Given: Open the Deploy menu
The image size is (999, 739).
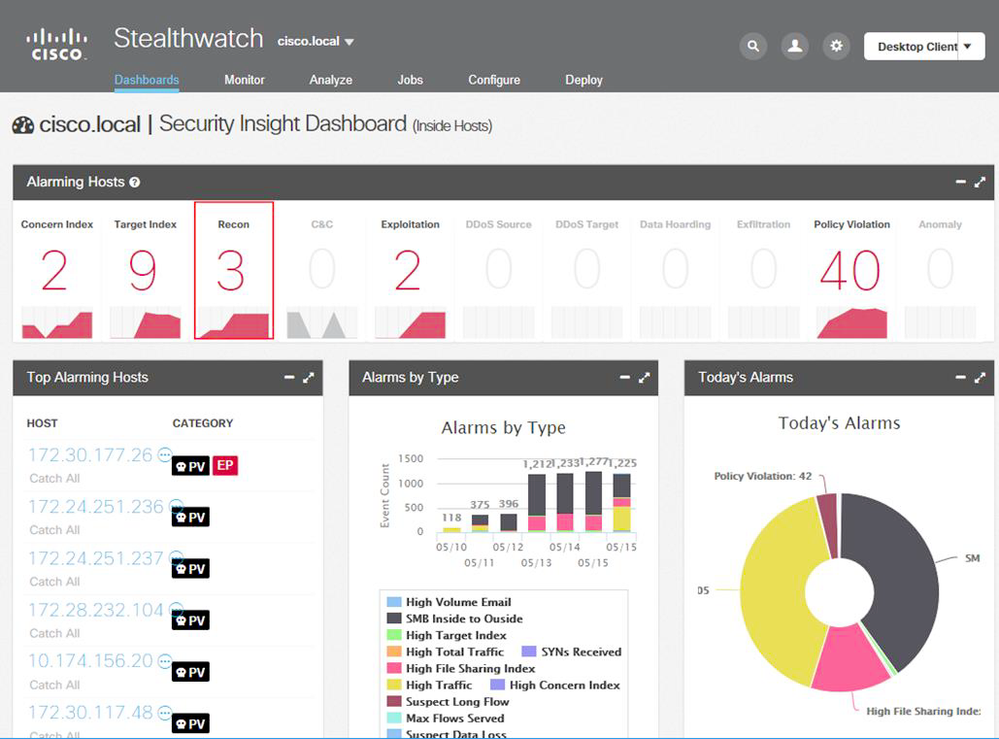Looking at the screenshot, I should pyautogui.click(x=584, y=80).
